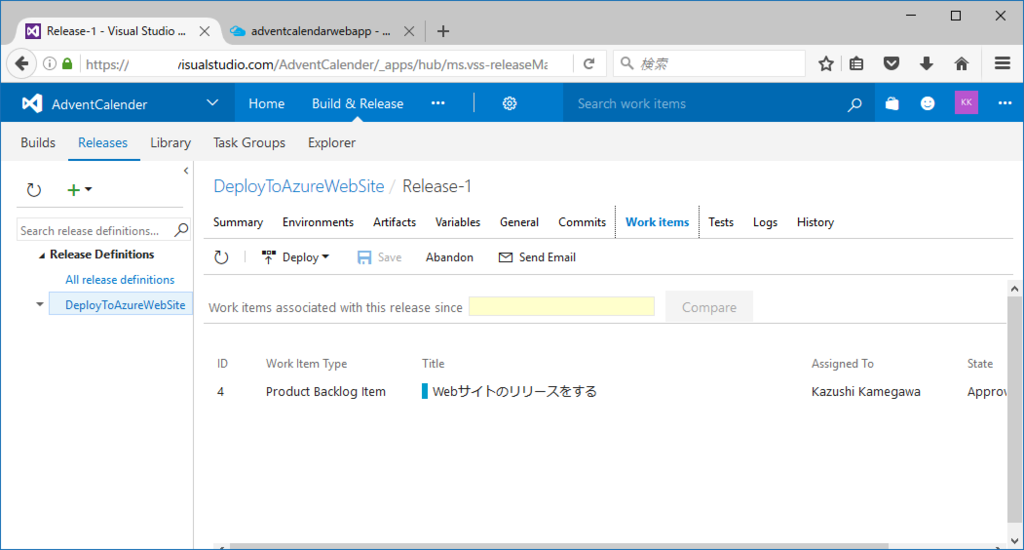Click the green padlock security icon
Image resolution: width=1024 pixels, height=550 pixels.
(x=67, y=63)
